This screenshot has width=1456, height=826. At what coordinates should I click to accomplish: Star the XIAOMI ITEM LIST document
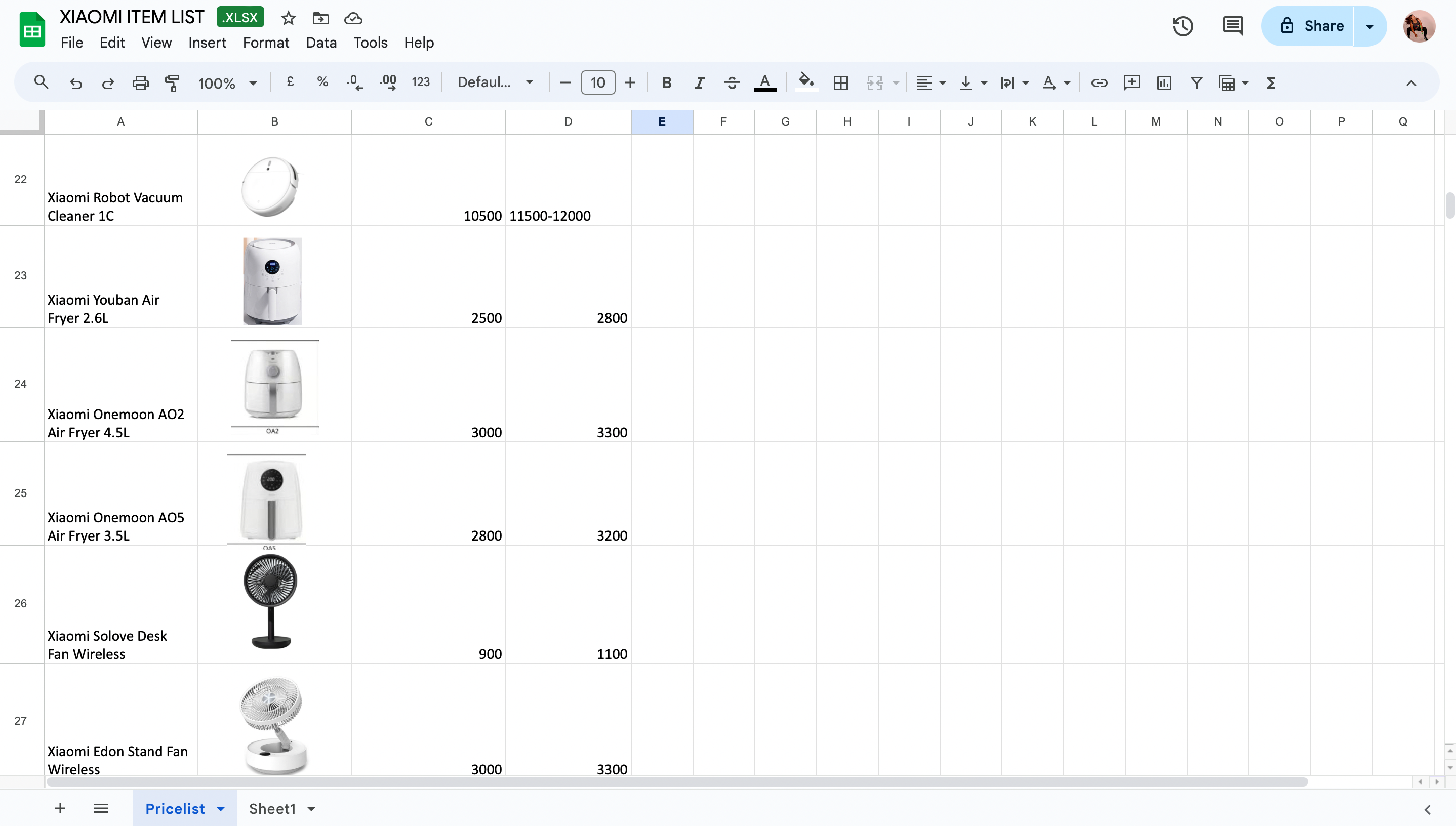288,18
